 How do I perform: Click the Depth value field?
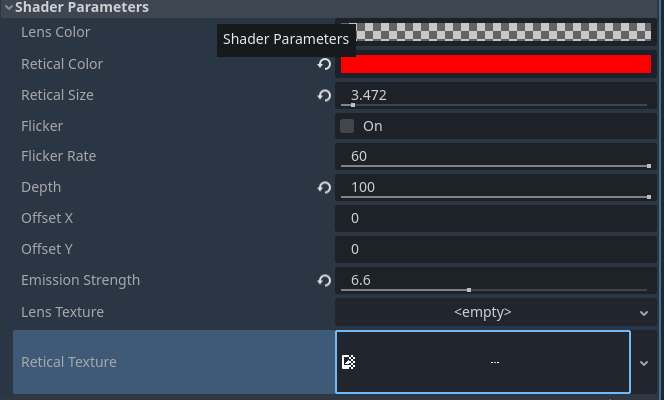click(x=496, y=187)
